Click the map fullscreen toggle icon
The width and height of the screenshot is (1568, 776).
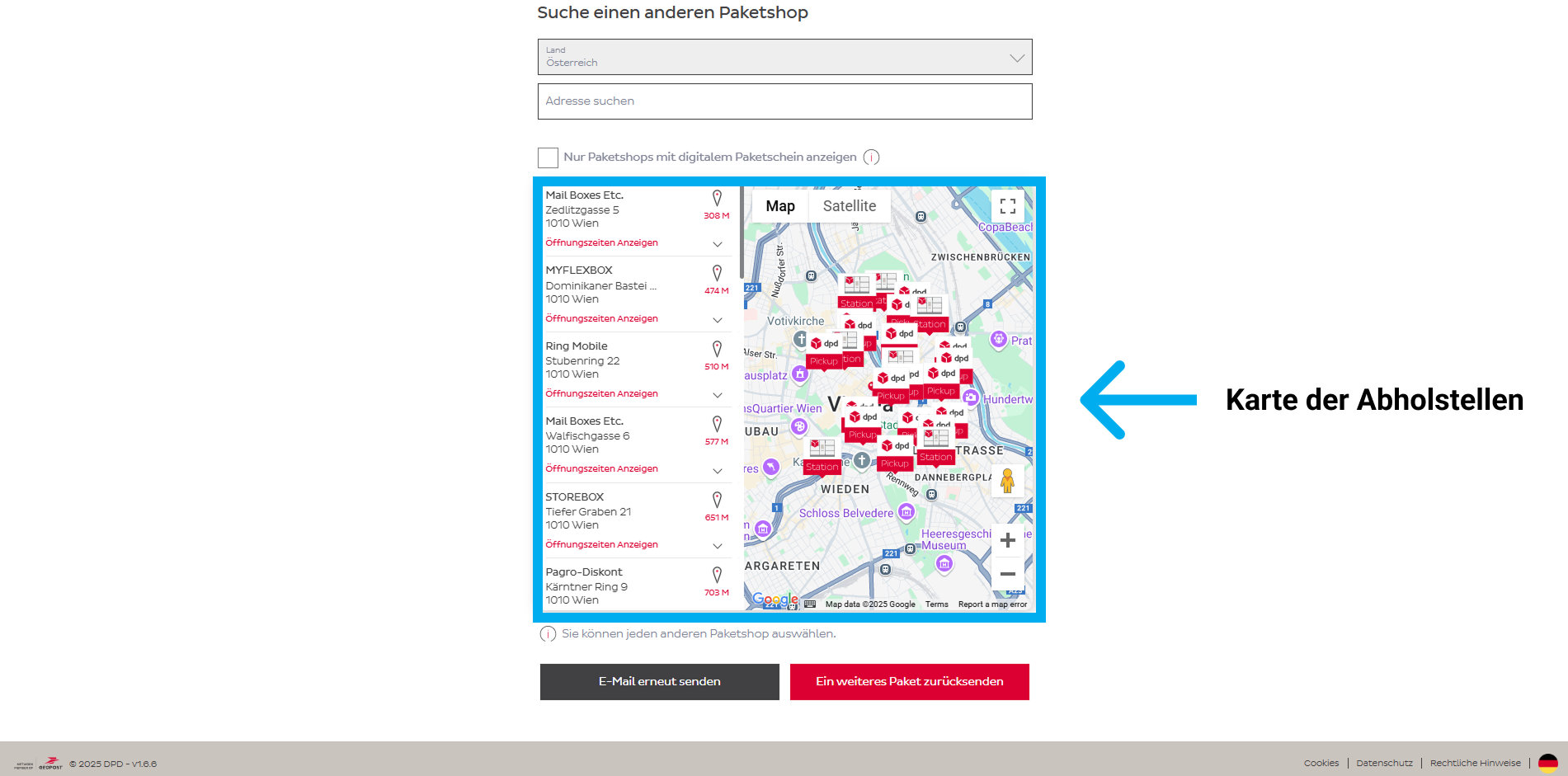(1007, 206)
